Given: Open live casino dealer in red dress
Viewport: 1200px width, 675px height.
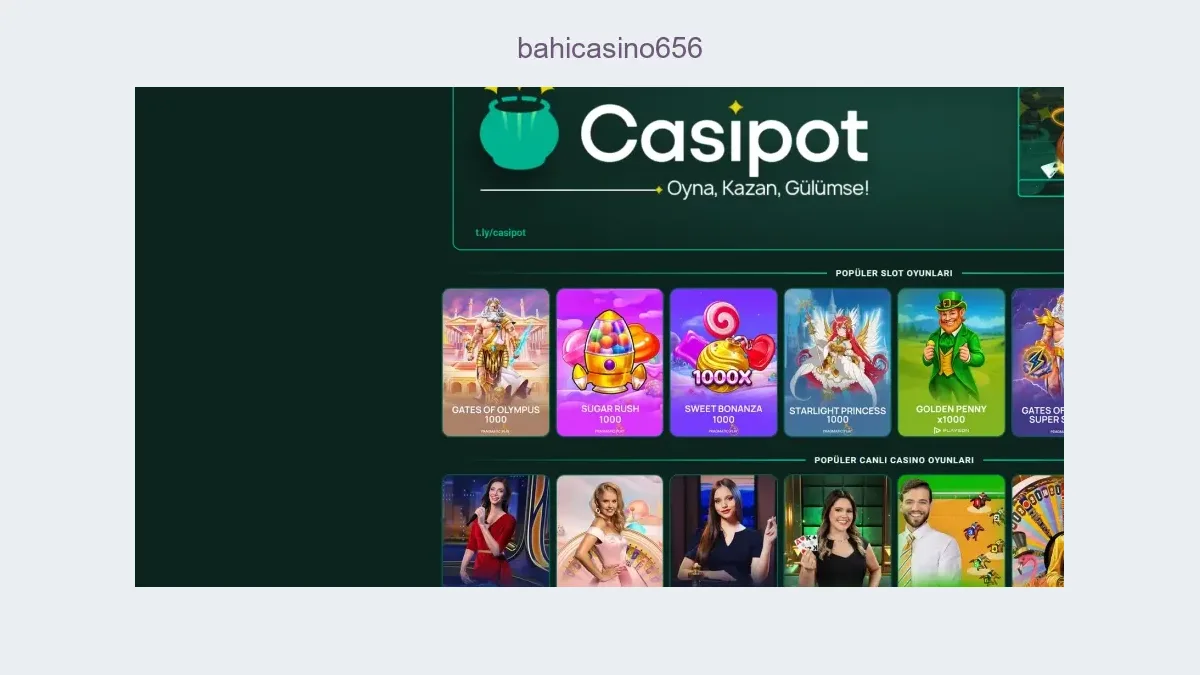Looking at the screenshot, I should click(x=496, y=530).
